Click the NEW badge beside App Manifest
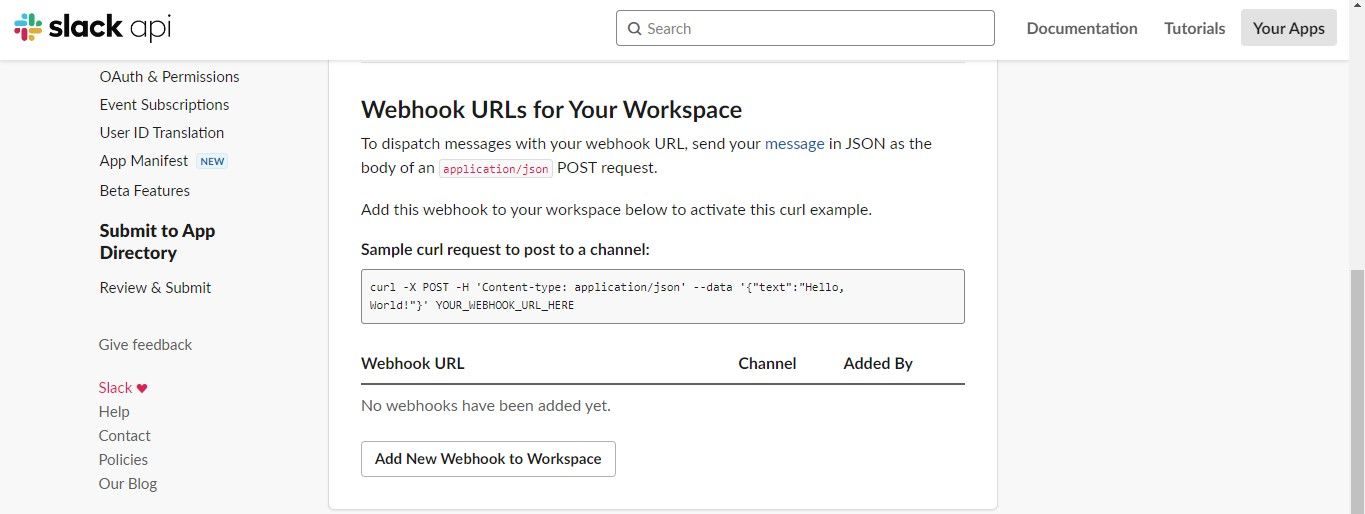The height and width of the screenshot is (514, 1365). [212, 161]
